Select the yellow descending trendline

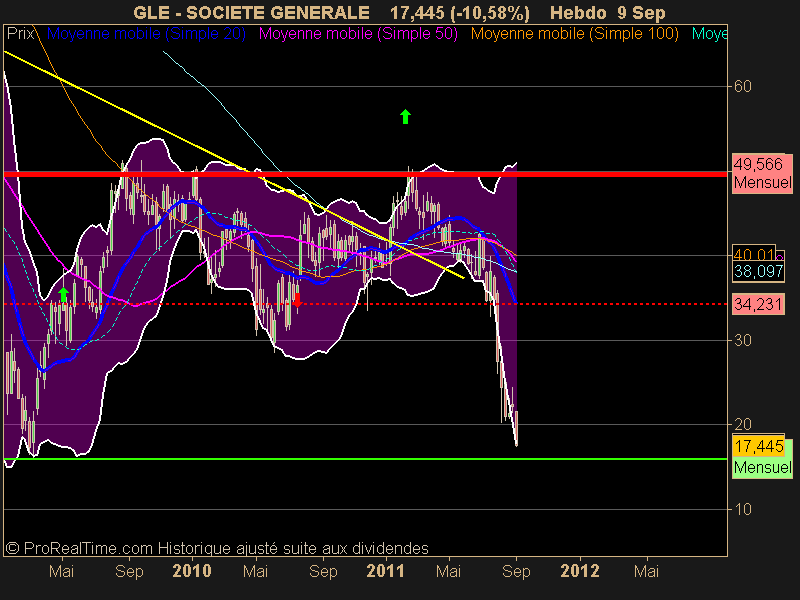point(234,164)
